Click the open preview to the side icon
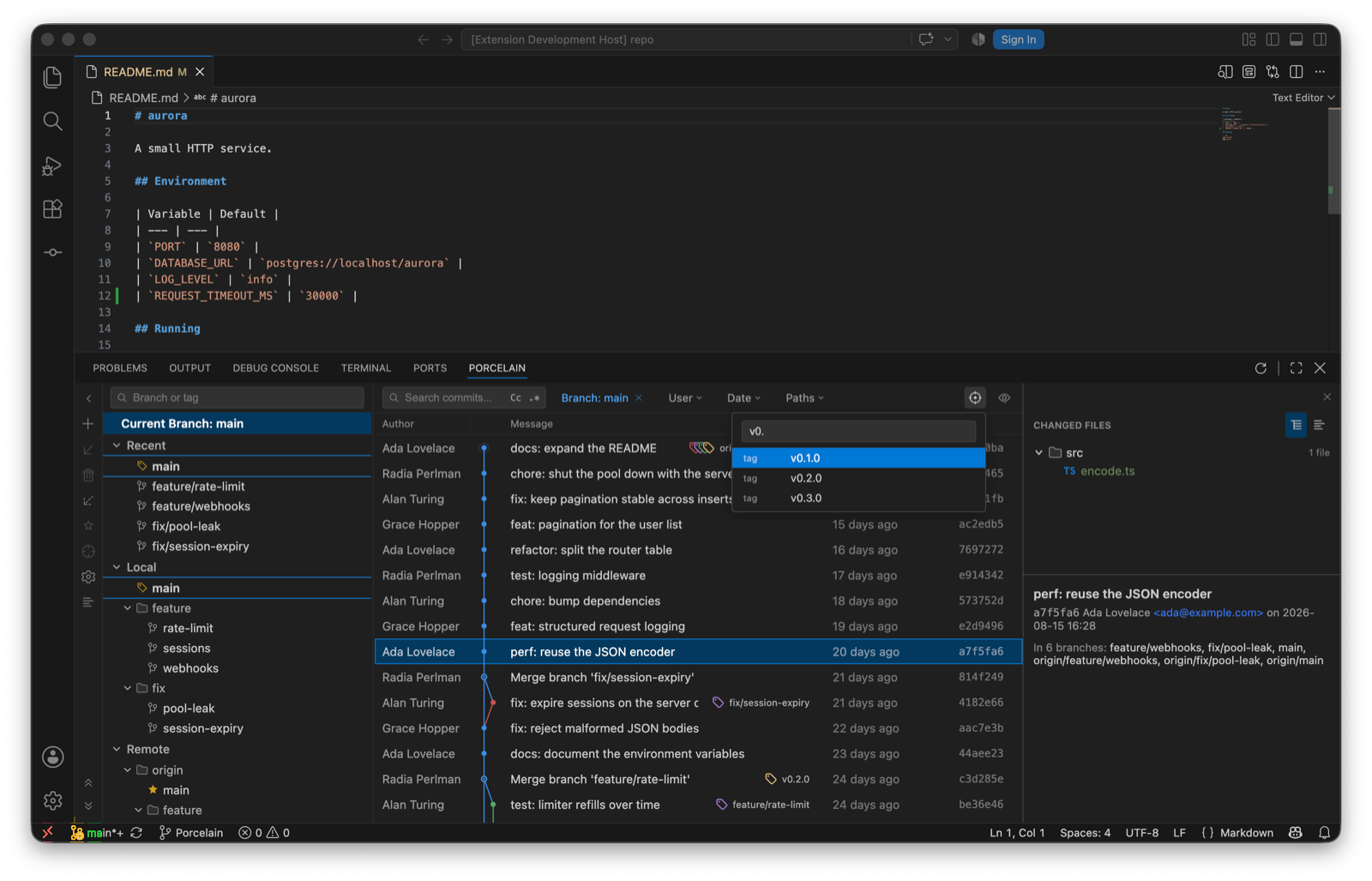Screen dimensions: 1372x881 pos(1225,72)
